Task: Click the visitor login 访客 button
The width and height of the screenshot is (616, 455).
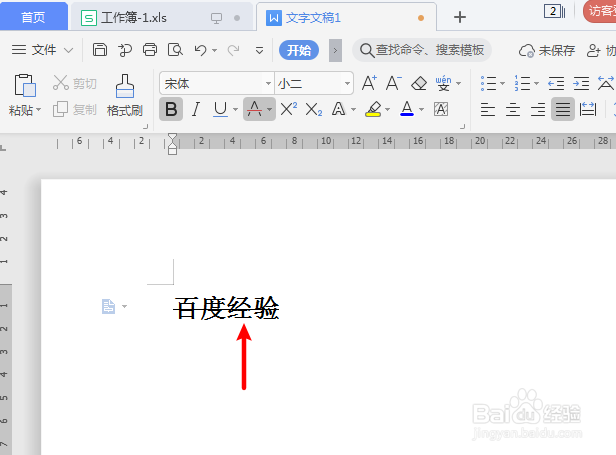Action: point(600,11)
